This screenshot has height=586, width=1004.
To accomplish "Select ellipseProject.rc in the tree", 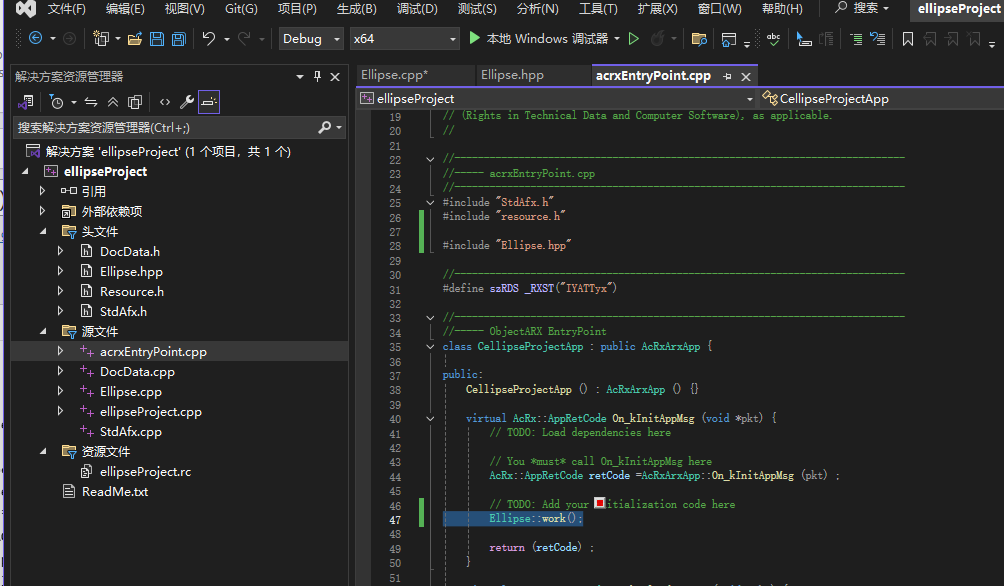I will [x=145, y=471].
